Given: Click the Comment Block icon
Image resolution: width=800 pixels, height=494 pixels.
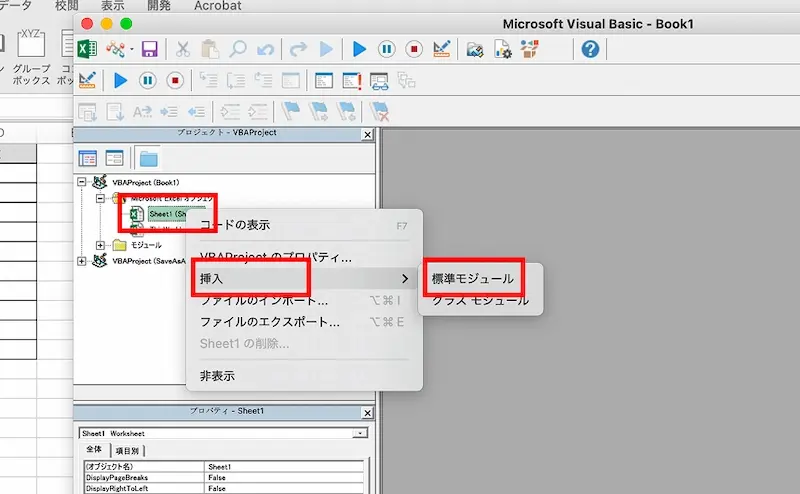Looking at the screenshot, I should point(230,112).
